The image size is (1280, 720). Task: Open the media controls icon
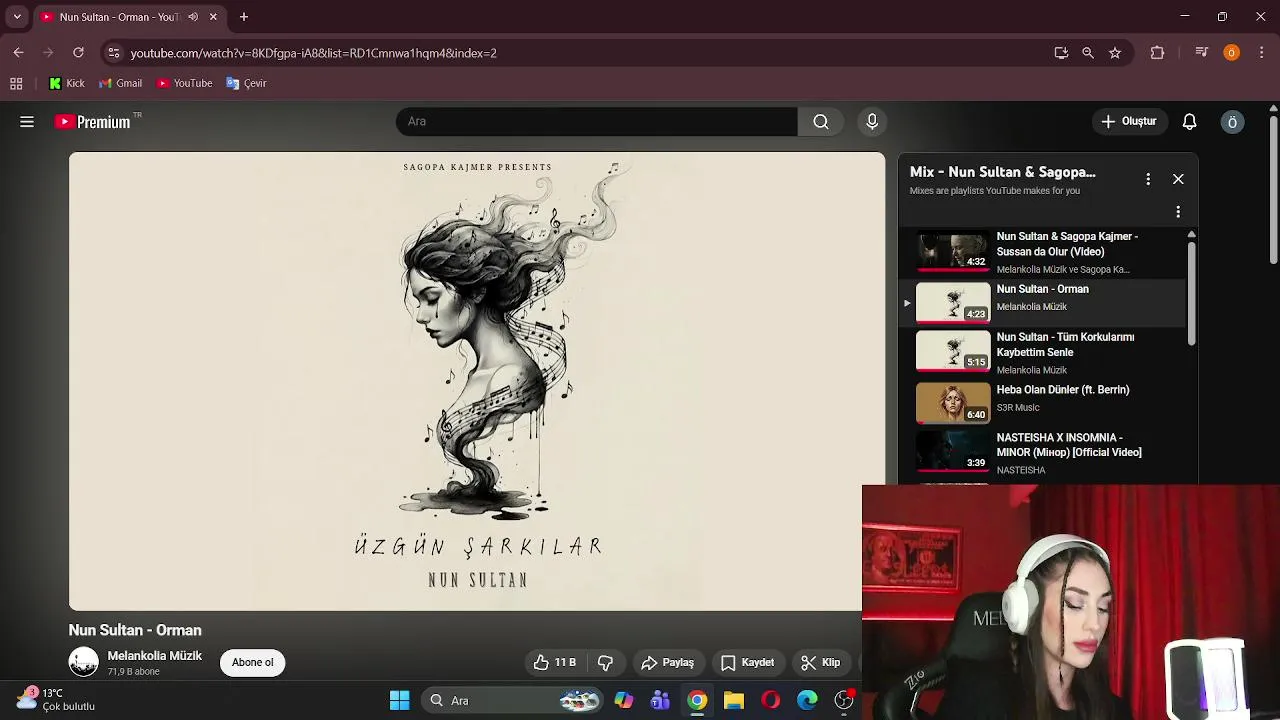click(1202, 53)
